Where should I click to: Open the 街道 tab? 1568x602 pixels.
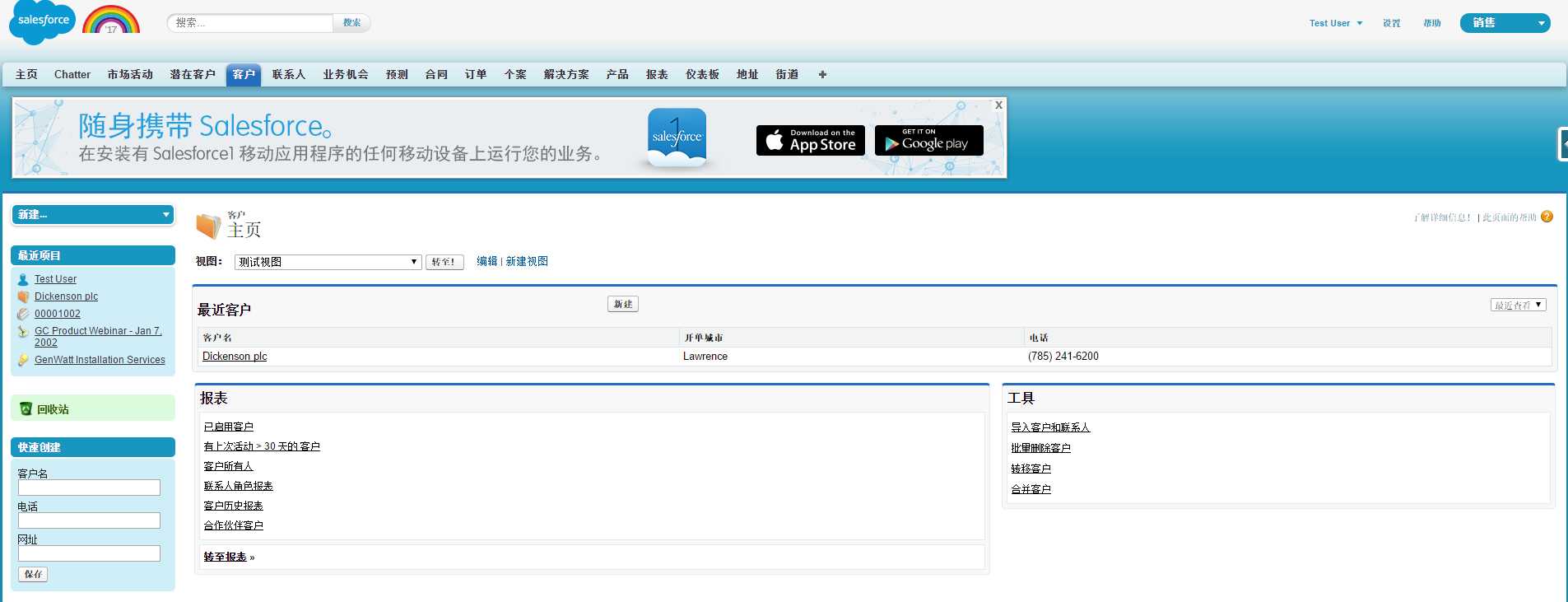[x=787, y=74]
